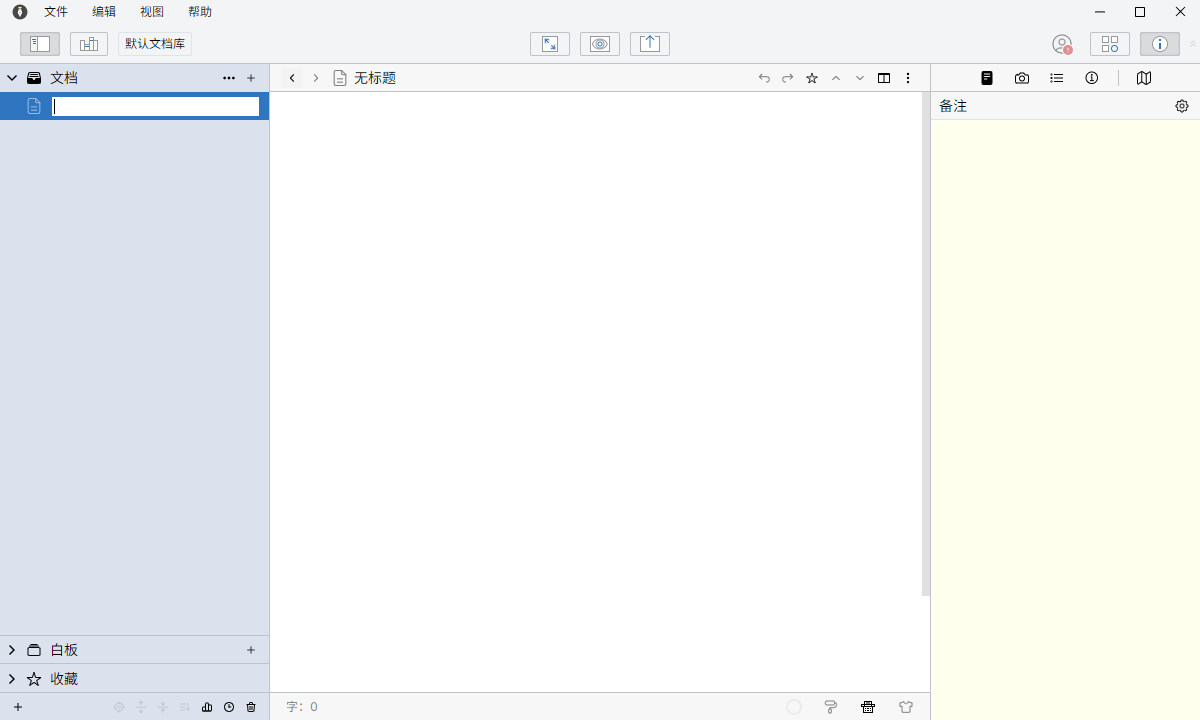Star the document as favorite
The height and width of the screenshot is (720, 1200).
coord(812,78)
